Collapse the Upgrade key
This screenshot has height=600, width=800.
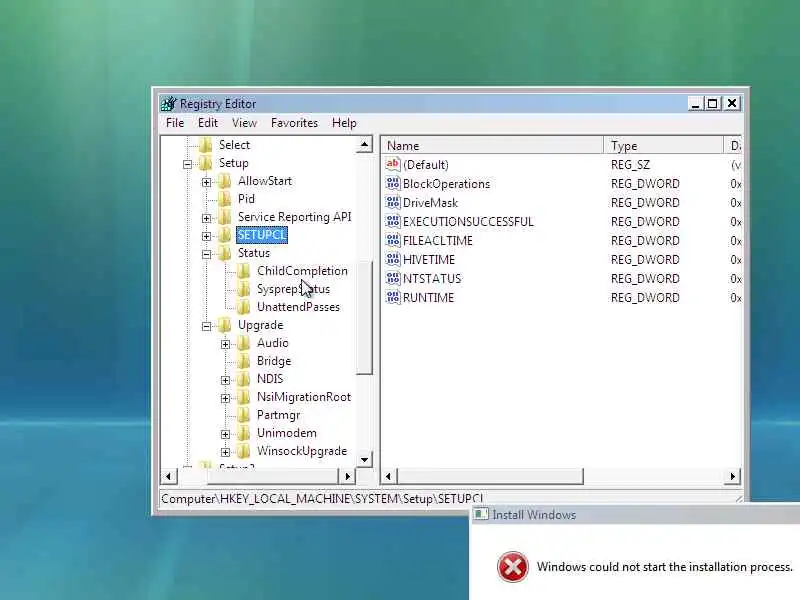tap(207, 326)
